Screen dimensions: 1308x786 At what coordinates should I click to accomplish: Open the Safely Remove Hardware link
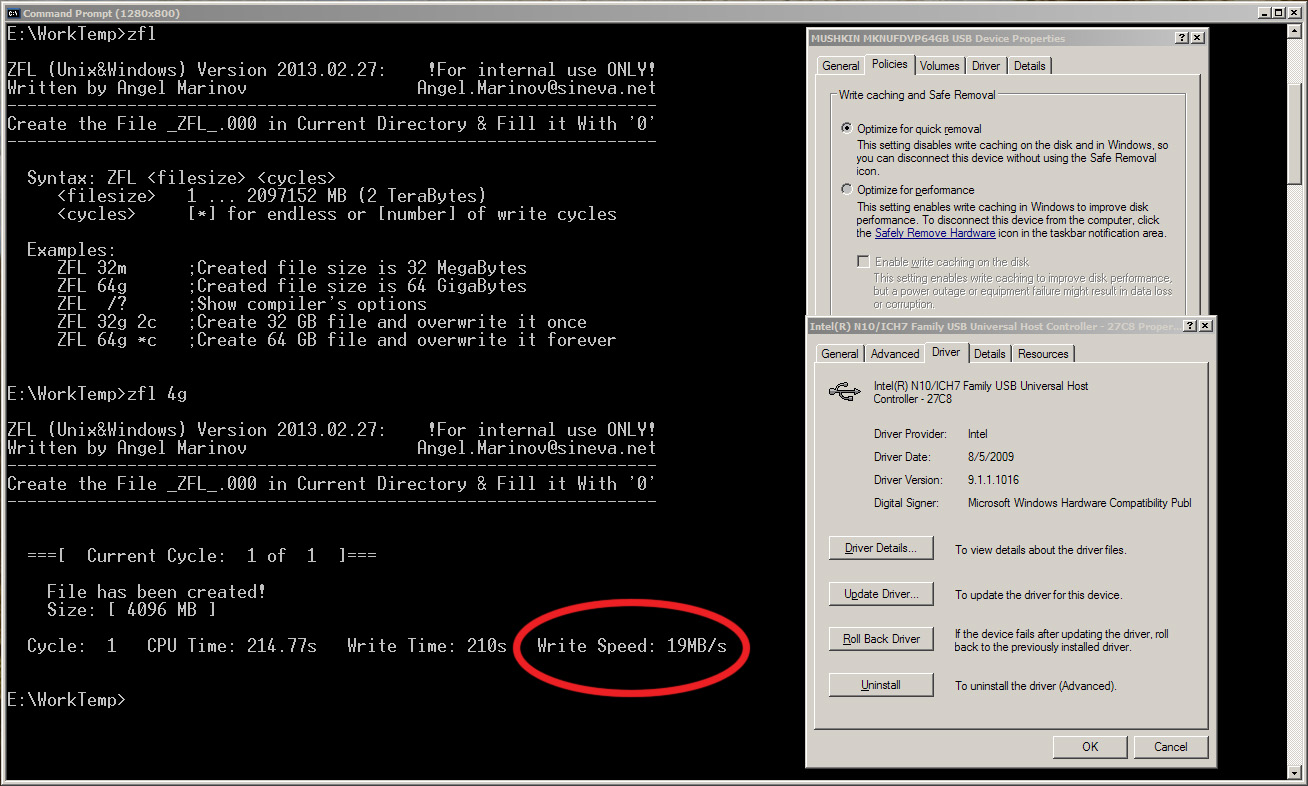coord(934,233)
